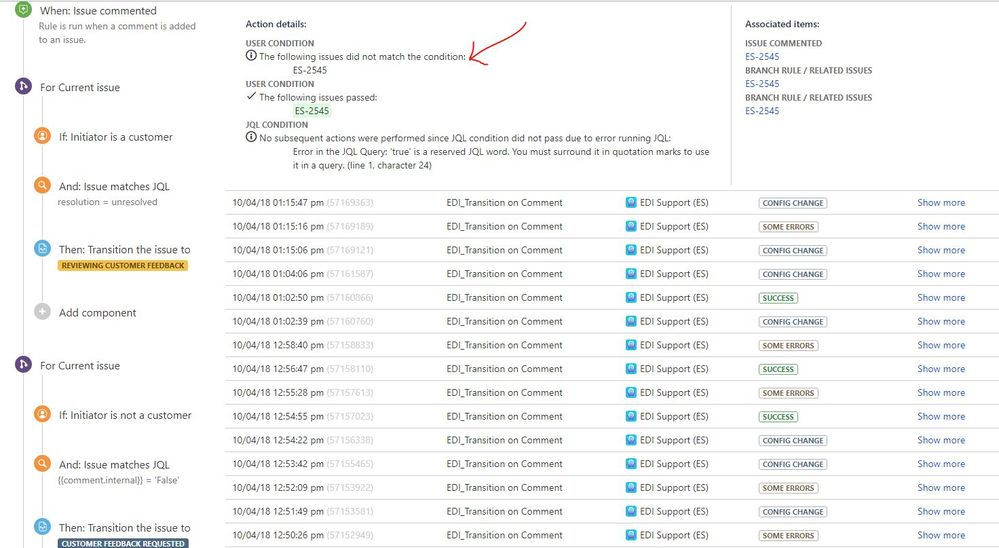
Task: Click the info icon beside JQL condition error message
Action: tap(251, 137)
